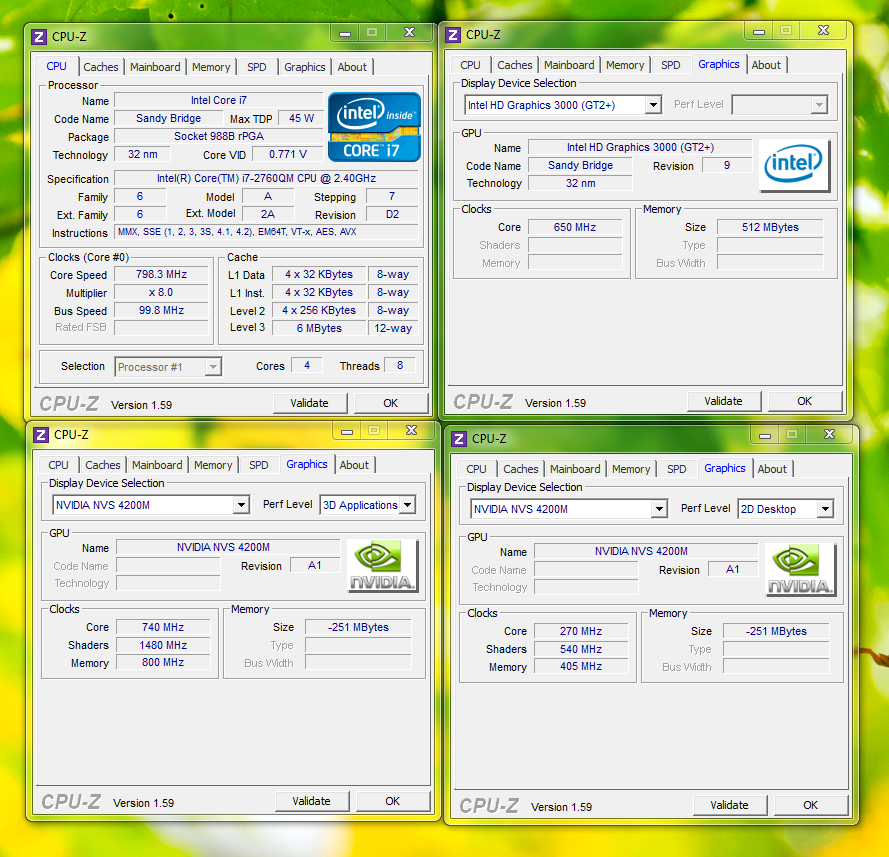This screenshot has height=857, width=889.
Task: Click the Package value Socket 988B rPGA
Action: (x=218, y=136)
